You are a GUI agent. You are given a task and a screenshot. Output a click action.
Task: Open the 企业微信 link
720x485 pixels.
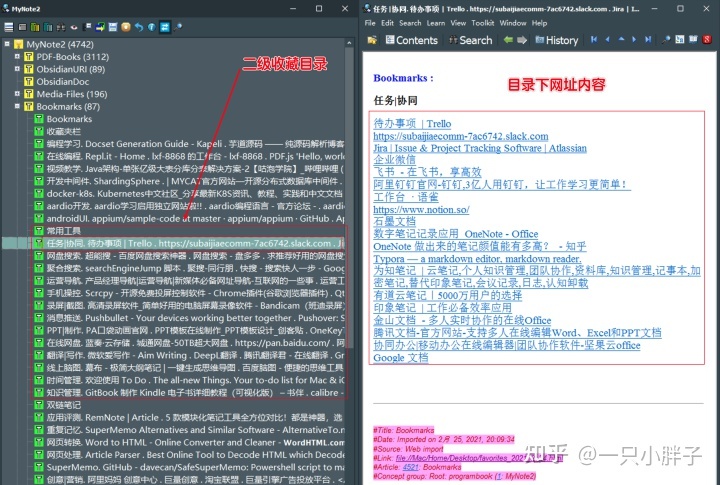pos(394,160)
